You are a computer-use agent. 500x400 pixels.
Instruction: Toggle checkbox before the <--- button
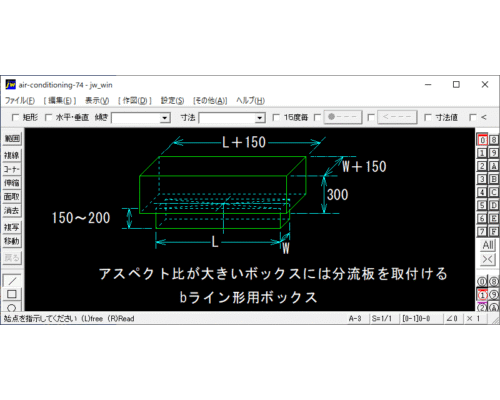(x=371, y=117)
